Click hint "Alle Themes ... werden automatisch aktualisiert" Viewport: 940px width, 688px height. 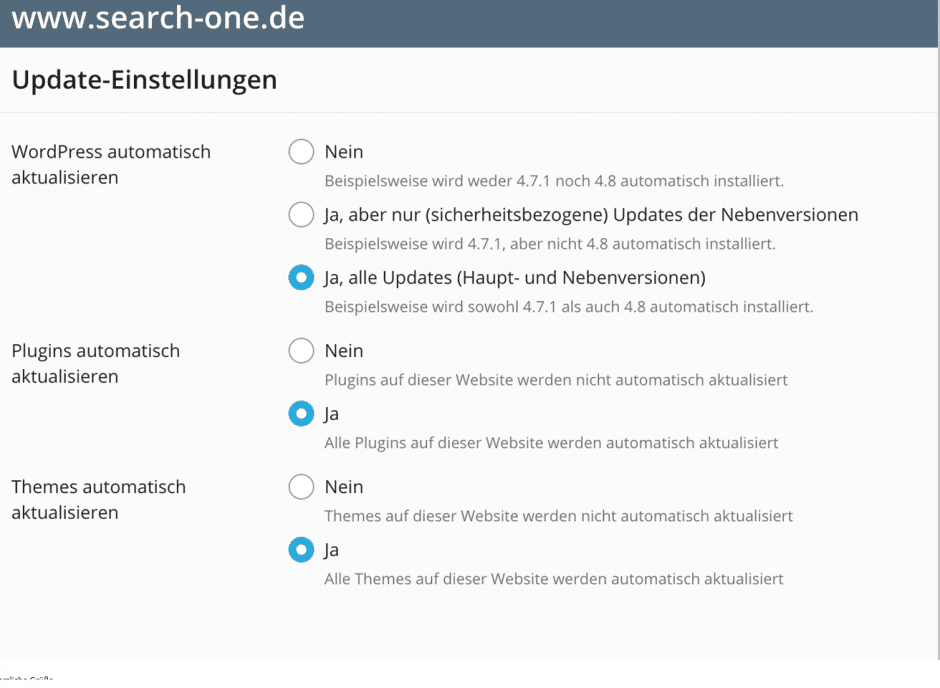554,578
